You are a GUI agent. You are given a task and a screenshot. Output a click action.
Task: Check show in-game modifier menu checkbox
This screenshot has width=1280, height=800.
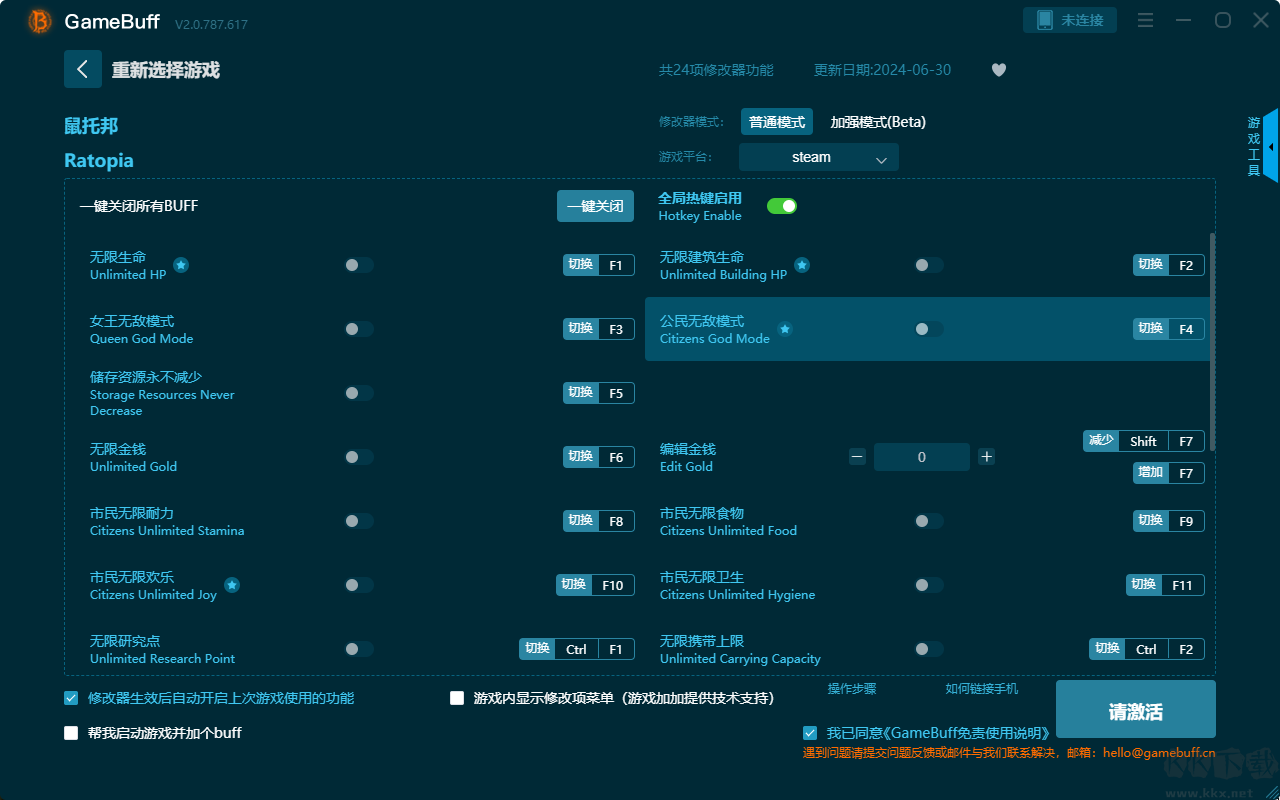(x=457, y=698)
